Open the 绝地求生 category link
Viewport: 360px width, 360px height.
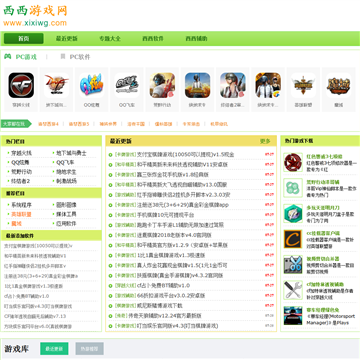pos(66,172)
